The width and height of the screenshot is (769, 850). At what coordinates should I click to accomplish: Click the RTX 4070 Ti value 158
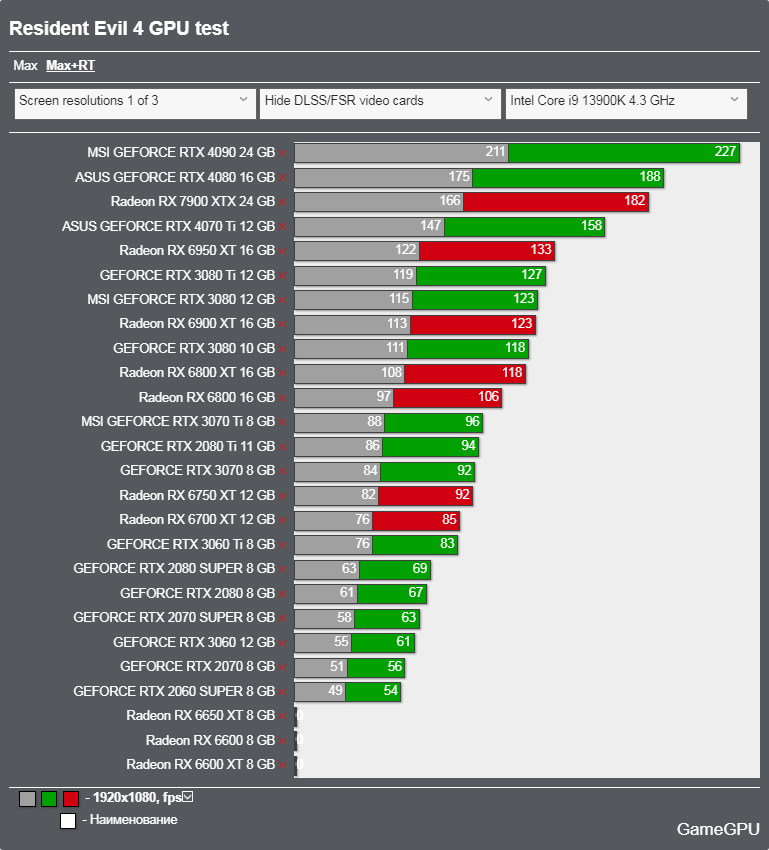click(591, 225)
